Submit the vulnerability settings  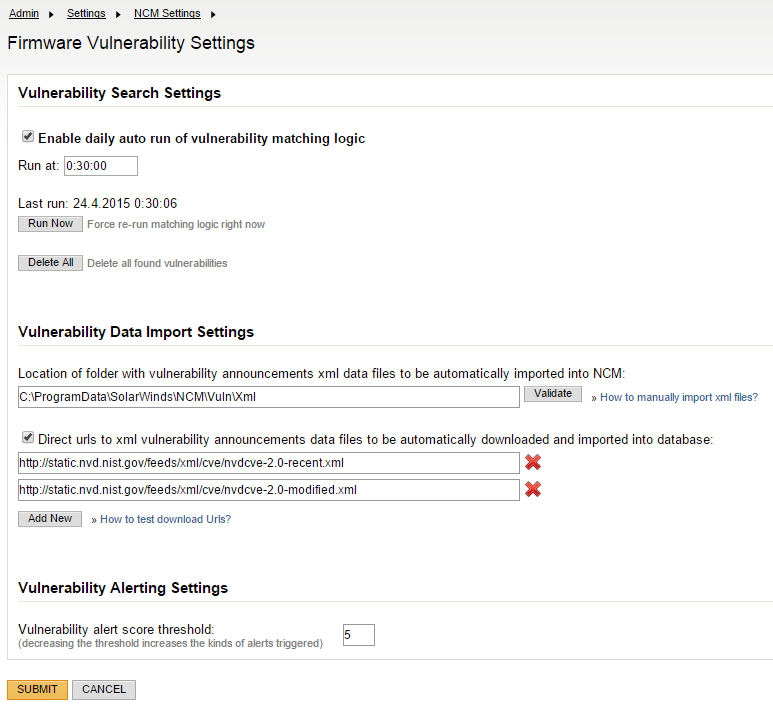tap(37, 689)
